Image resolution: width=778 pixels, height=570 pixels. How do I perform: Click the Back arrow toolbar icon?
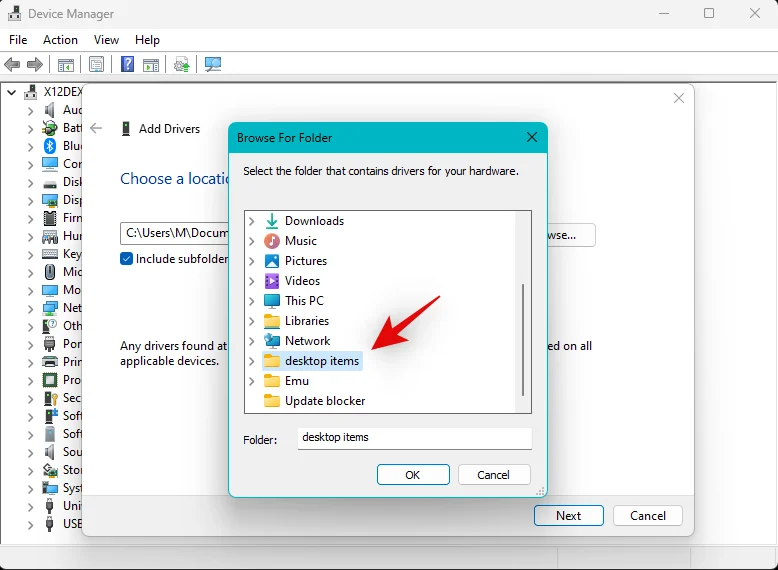pyautogui.click(x=12, y=64)
